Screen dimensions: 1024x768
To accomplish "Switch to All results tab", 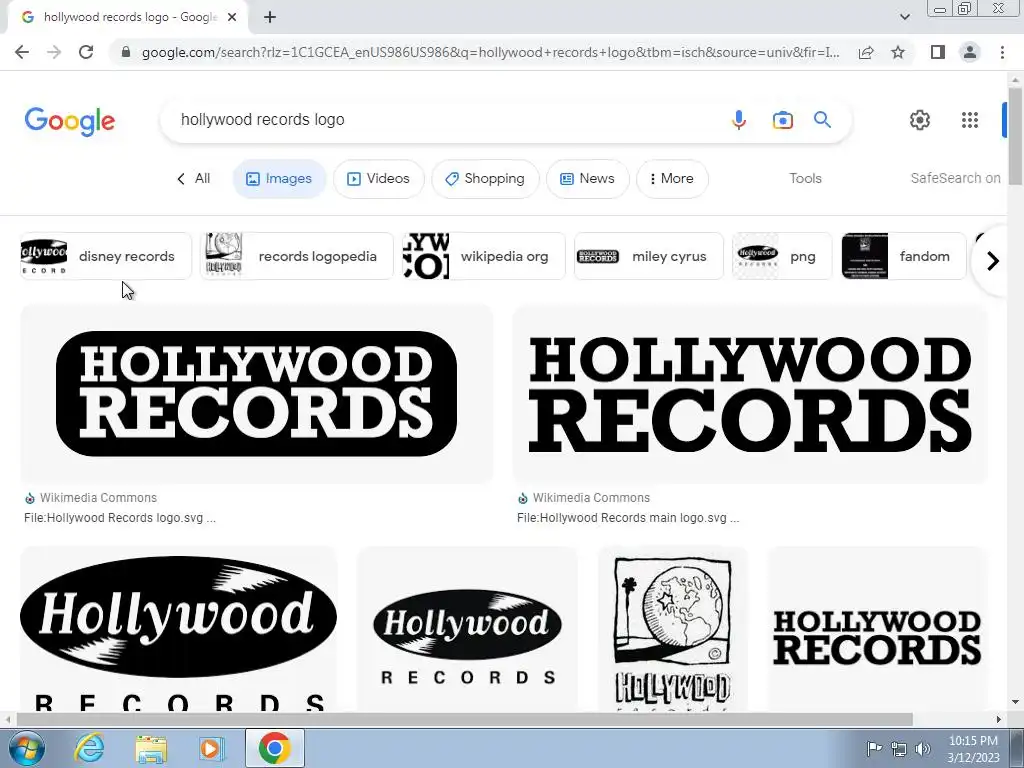I will click(194, 178).
